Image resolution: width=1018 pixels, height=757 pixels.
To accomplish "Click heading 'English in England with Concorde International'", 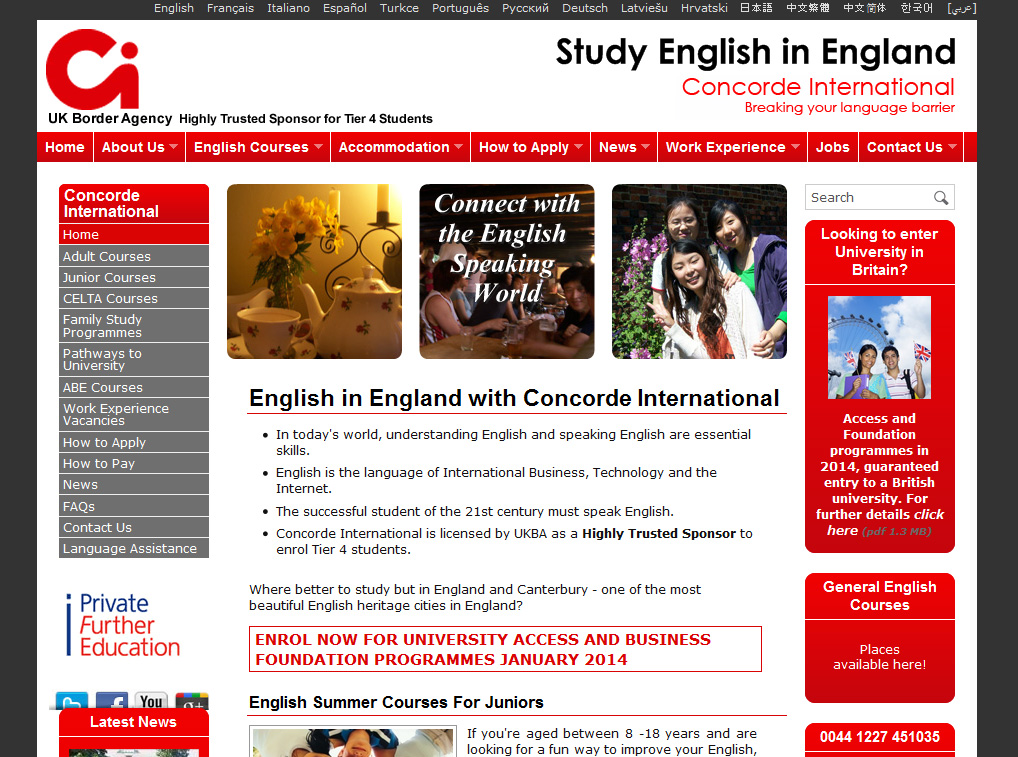I will [514, 398].
